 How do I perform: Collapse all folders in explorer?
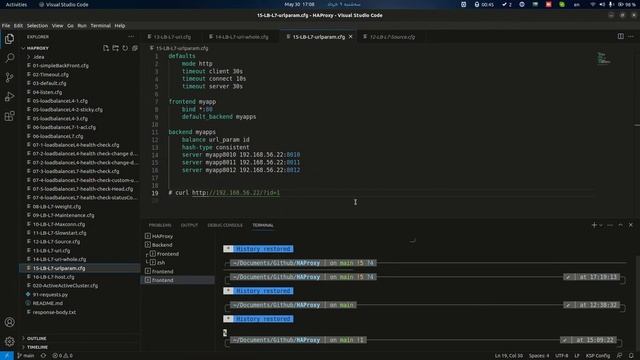[x=135, y=48]
